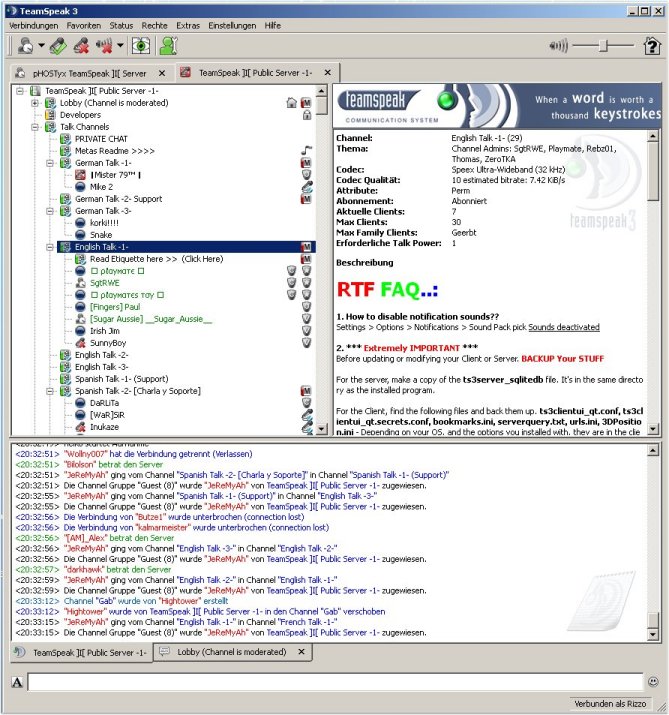Close the Lobby chat tab
The height and width of the screenshot is (715, 669).
click(x=301, y=652)
